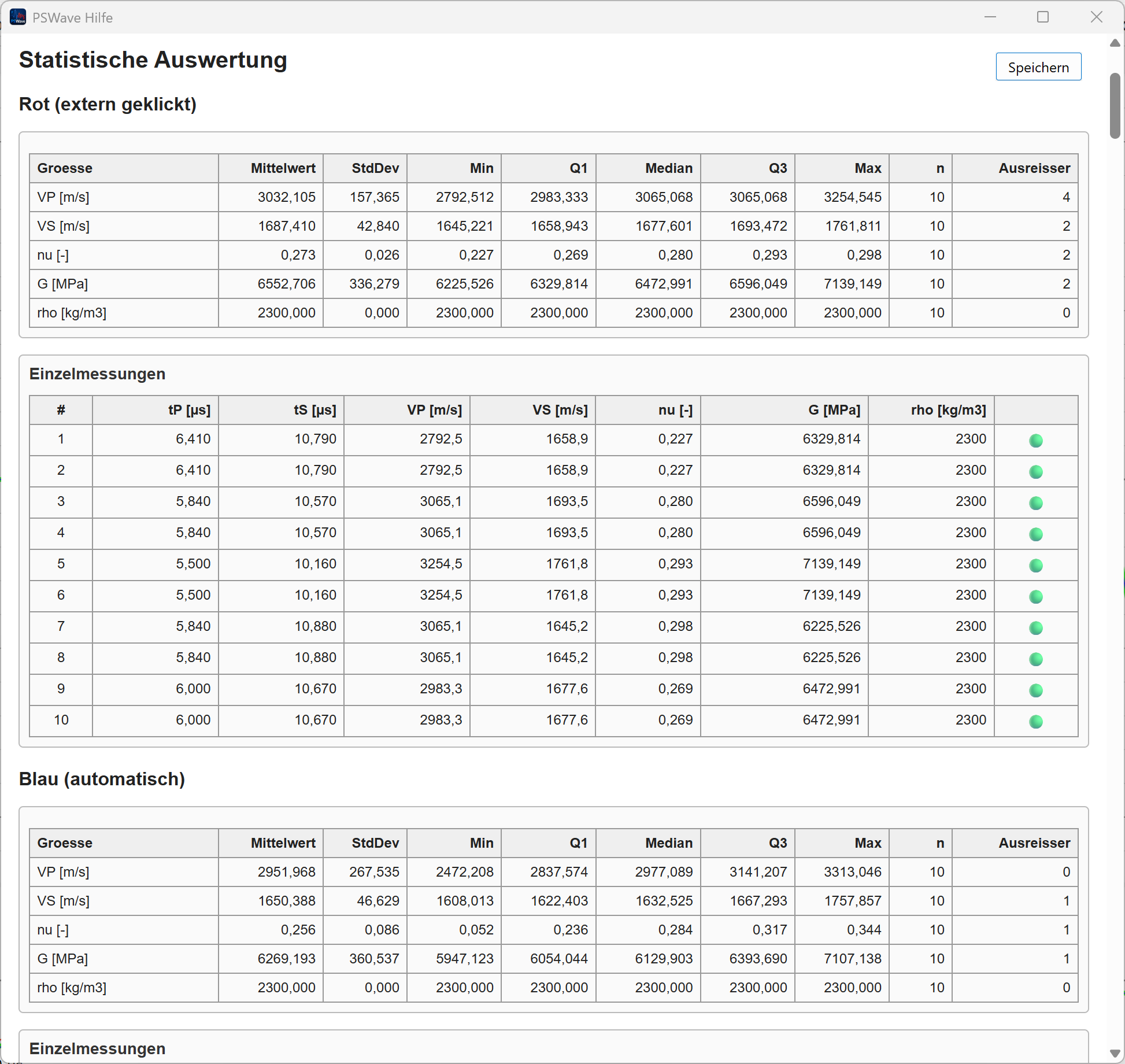The width and height of the screenshot is (1125, 1064).
Task: Click the 'tP [µs]' column header
Action: 190,410
